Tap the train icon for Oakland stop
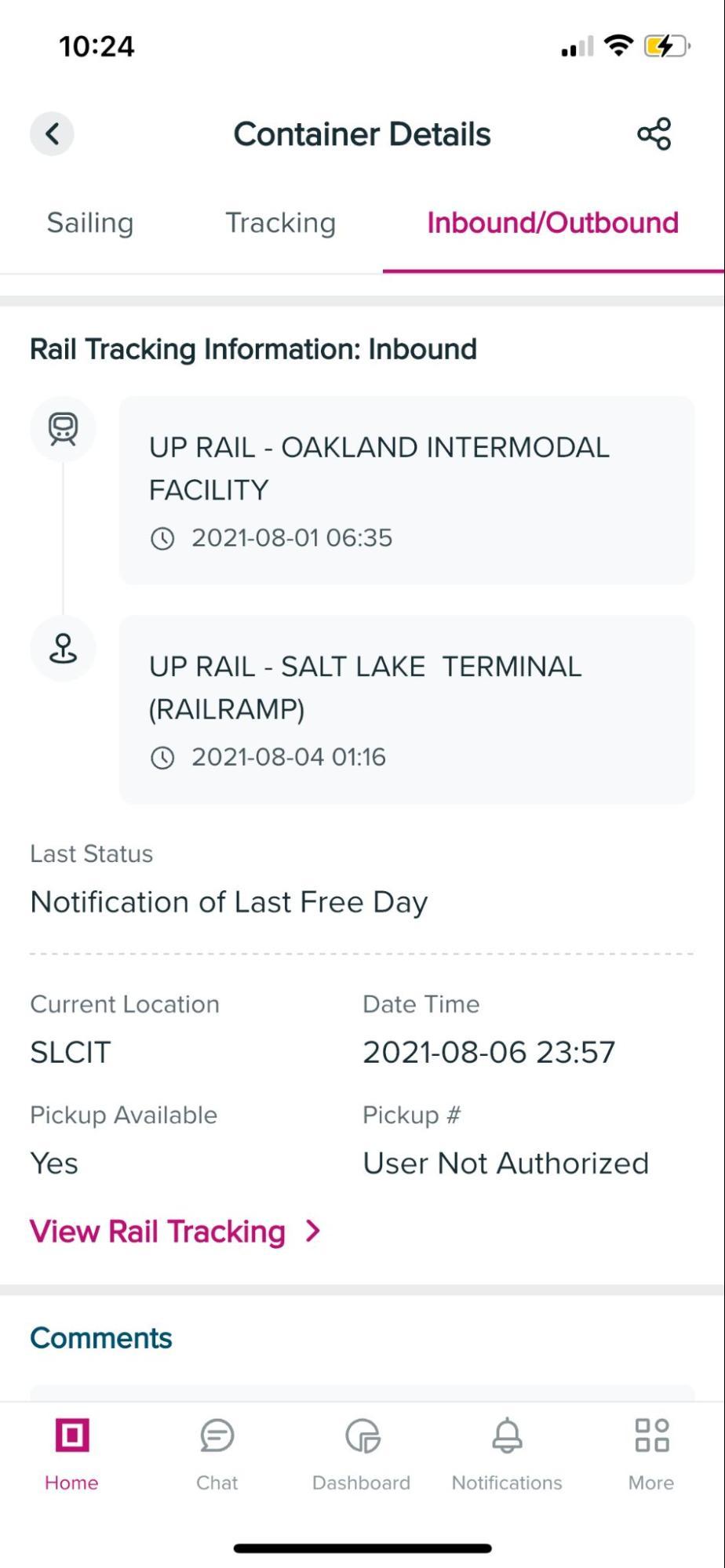The height and width of the screenshot is (1568, 725). pyautogui.click(x=63, y=428)
